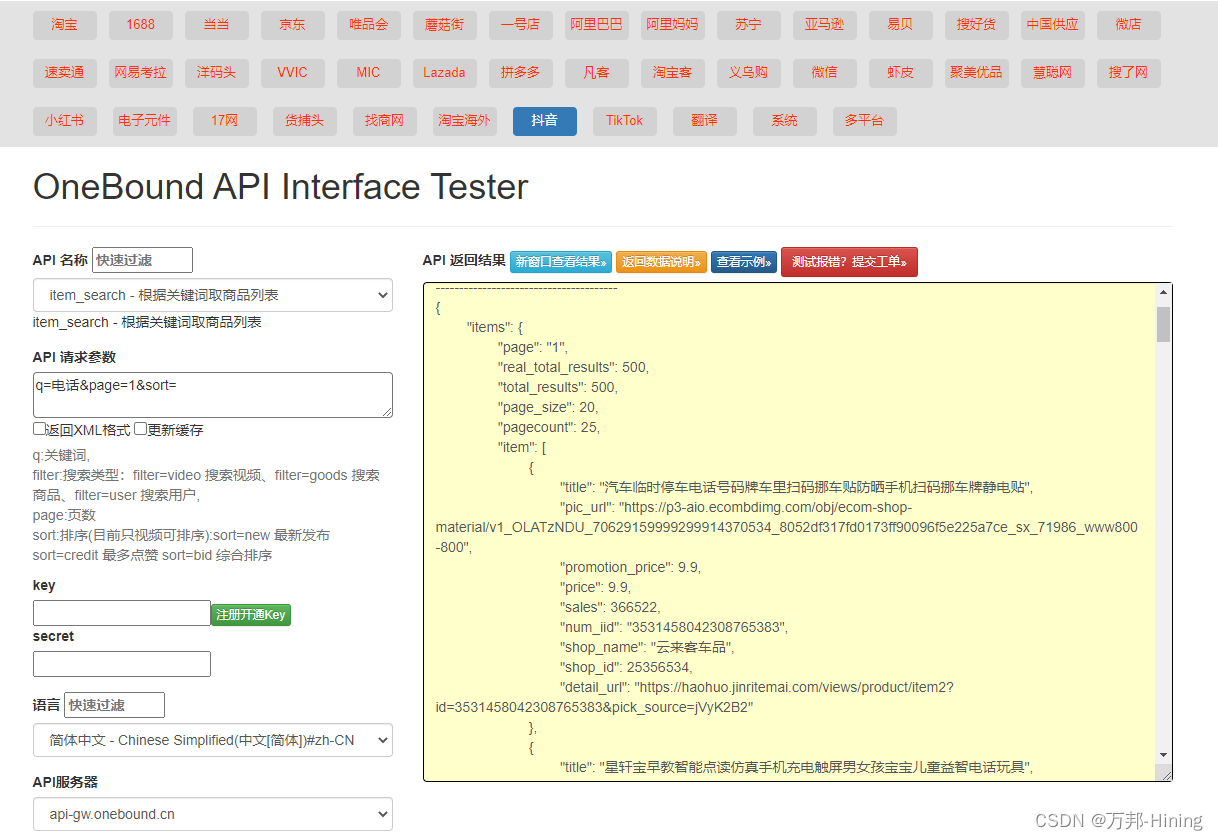Select the MIC tab
This screenshot has width=1218, height=840.
[369, 73]
